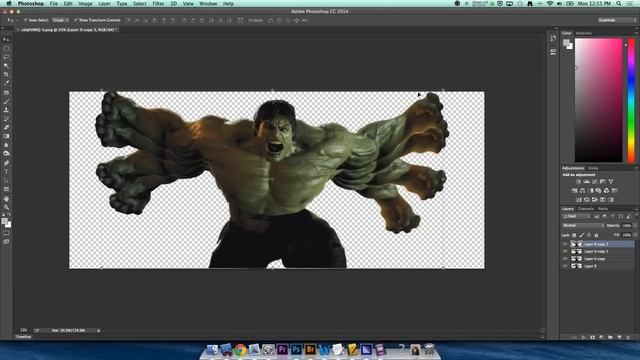Open the collapsed History panel icon
The width and height of the screenshot is (640, 360).
[x=553, y=38]
